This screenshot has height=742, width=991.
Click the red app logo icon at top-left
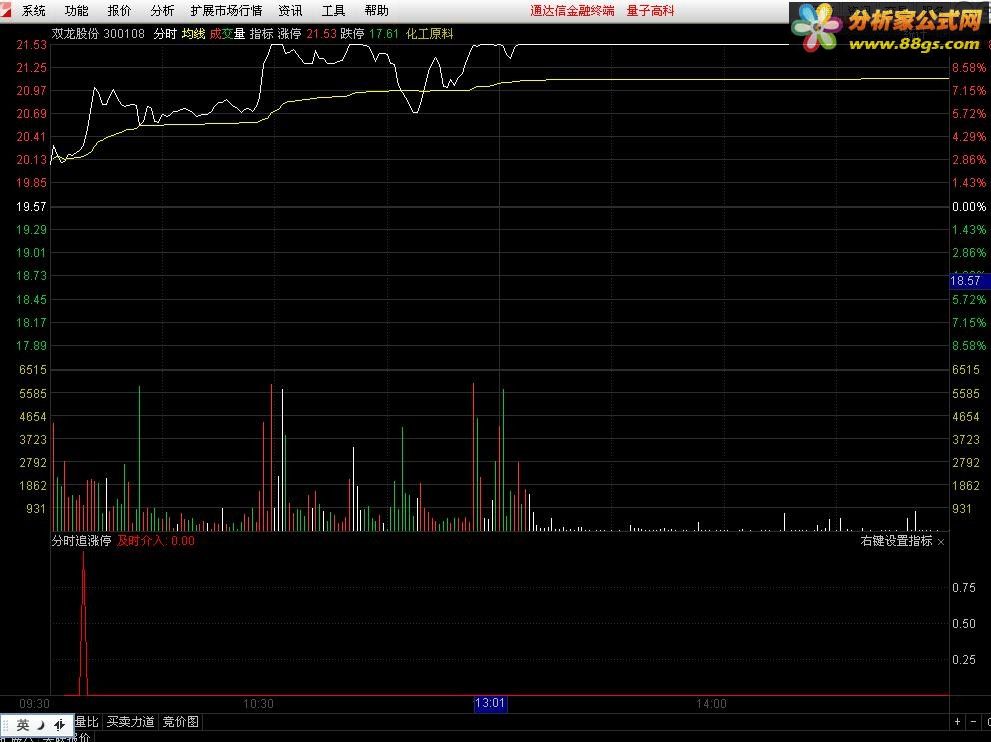click(6, 9)
